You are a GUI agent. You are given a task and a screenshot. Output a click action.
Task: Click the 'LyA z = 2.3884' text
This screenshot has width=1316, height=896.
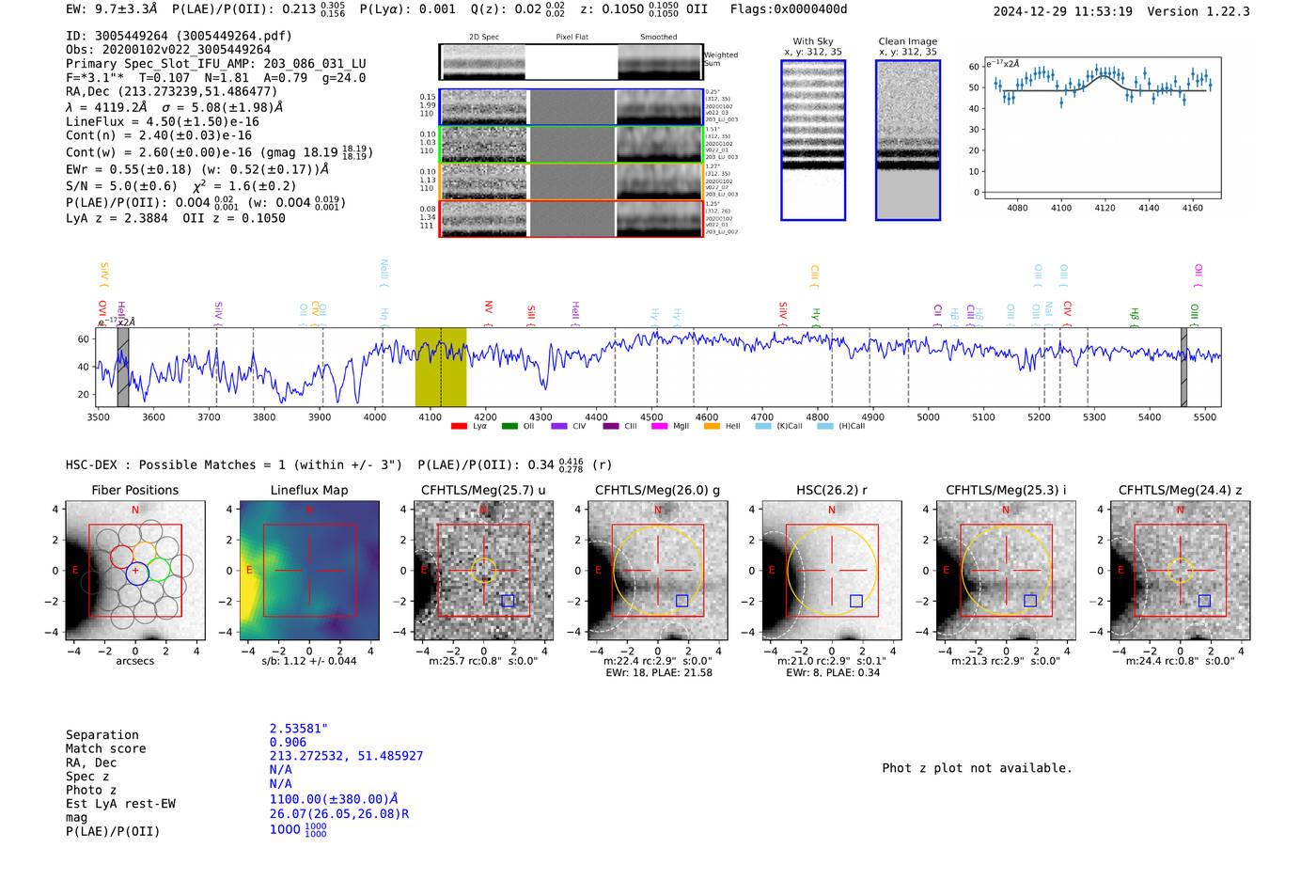click(117, 218)
